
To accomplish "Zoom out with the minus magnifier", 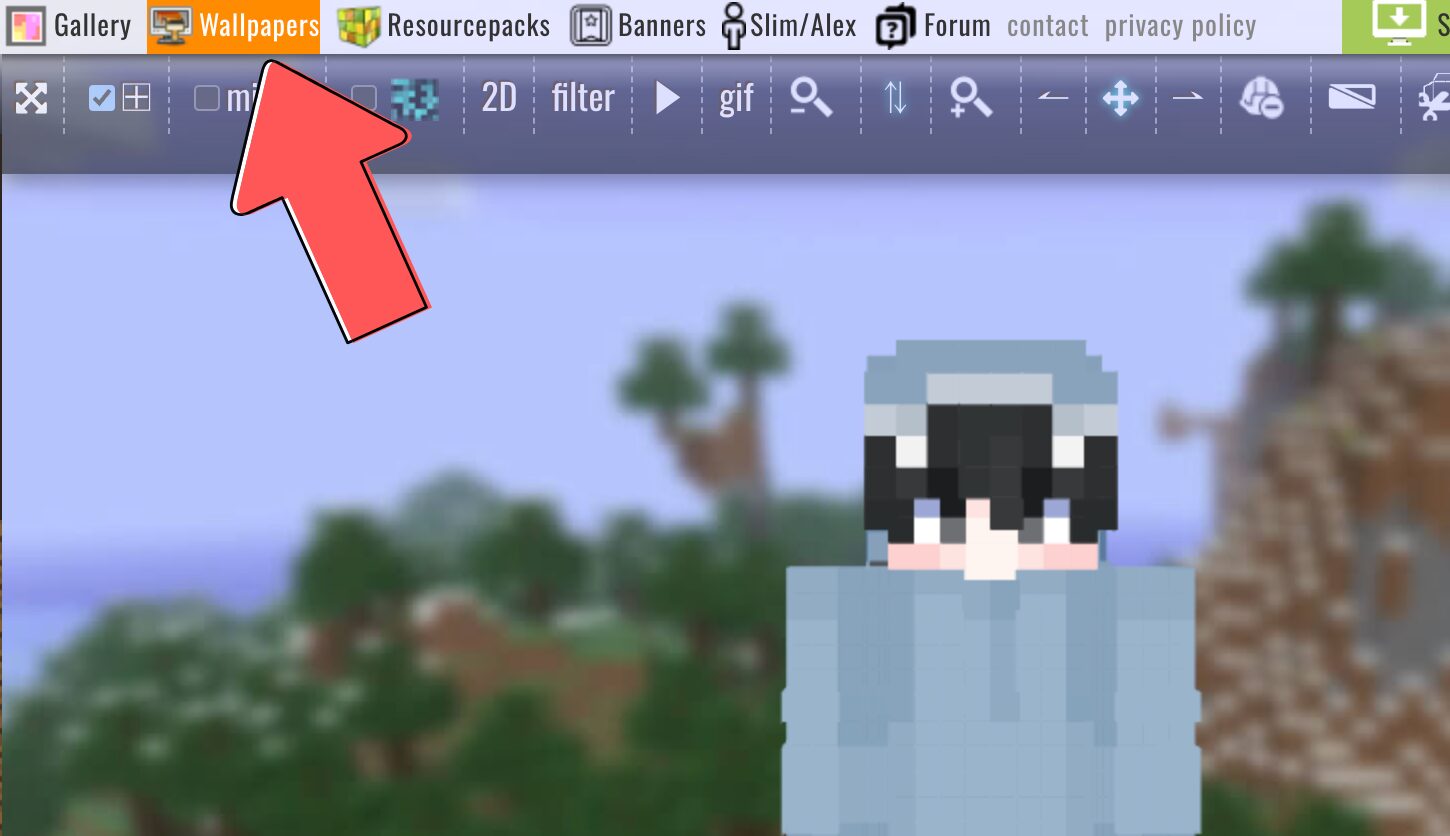I will (x=810, y=98).
